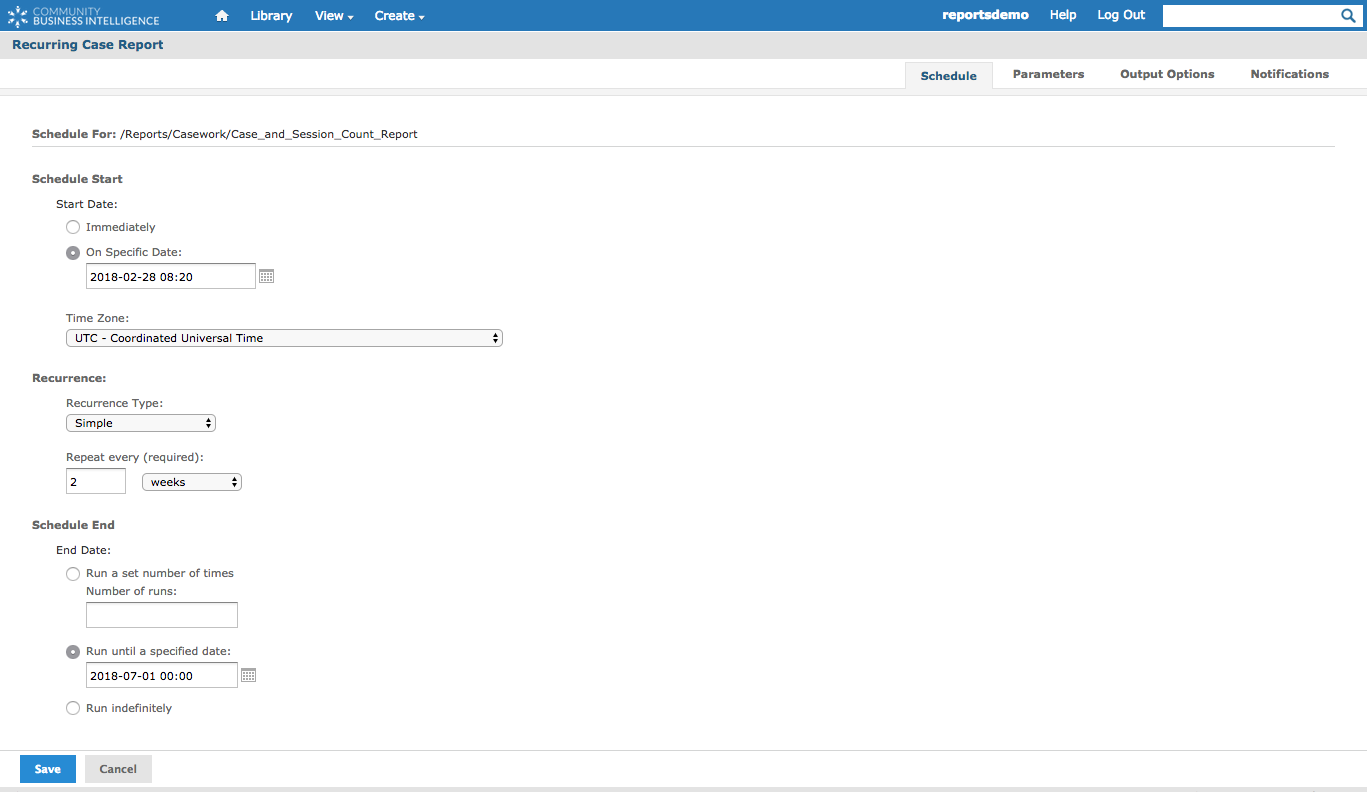Image resolution: width=1367 pixels, height=792 pixels.
Task: Choose Run a set number of times
Action: 73,573
